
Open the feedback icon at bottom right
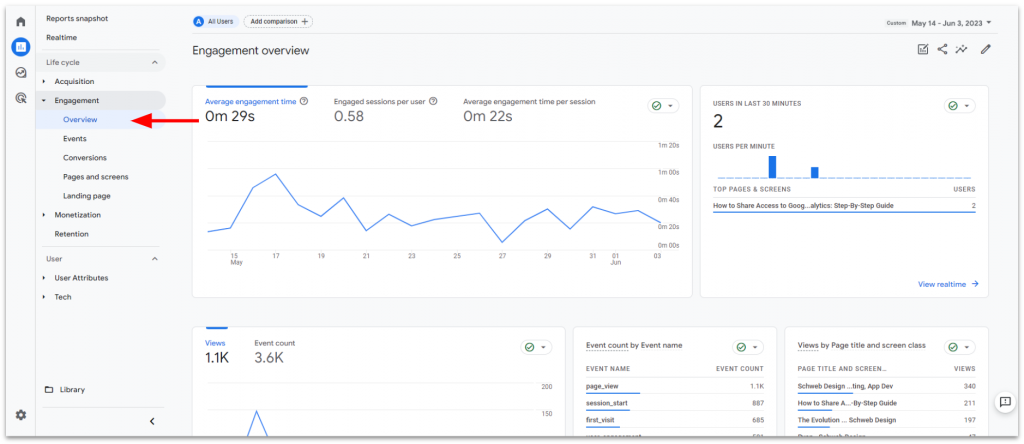point(1004,402)
